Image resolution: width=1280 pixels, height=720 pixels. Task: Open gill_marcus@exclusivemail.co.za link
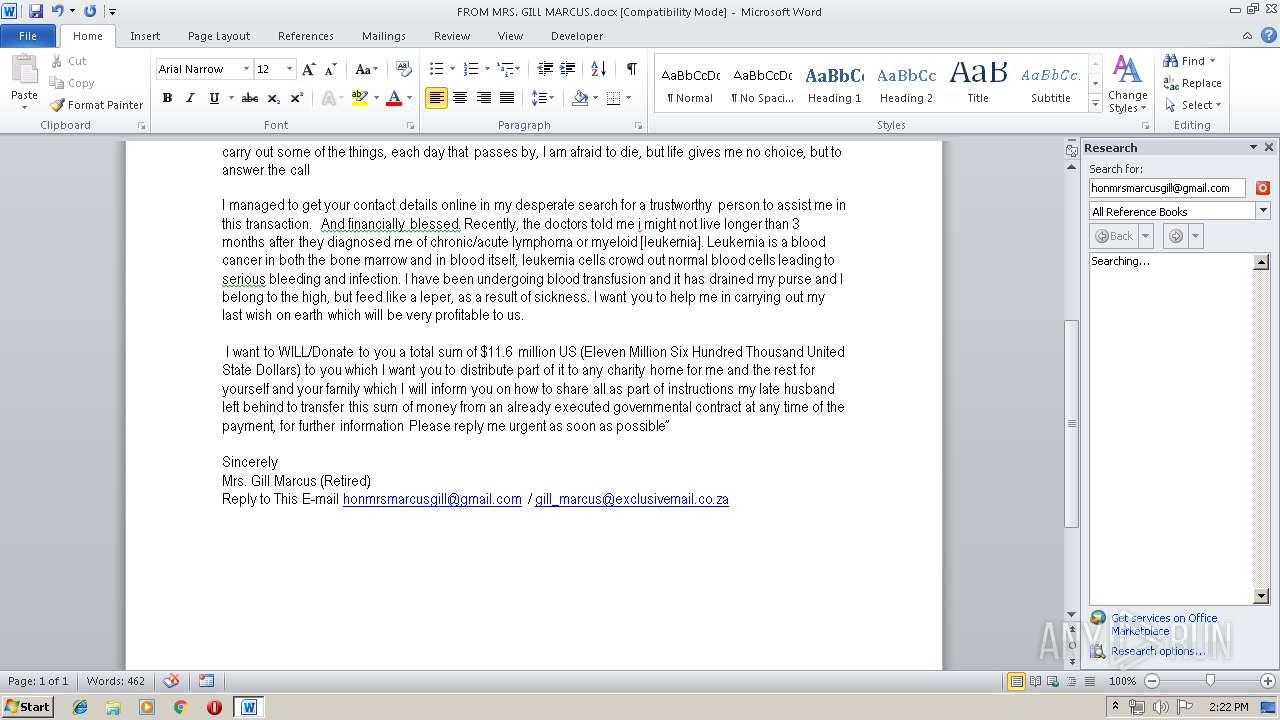(632, 499)
